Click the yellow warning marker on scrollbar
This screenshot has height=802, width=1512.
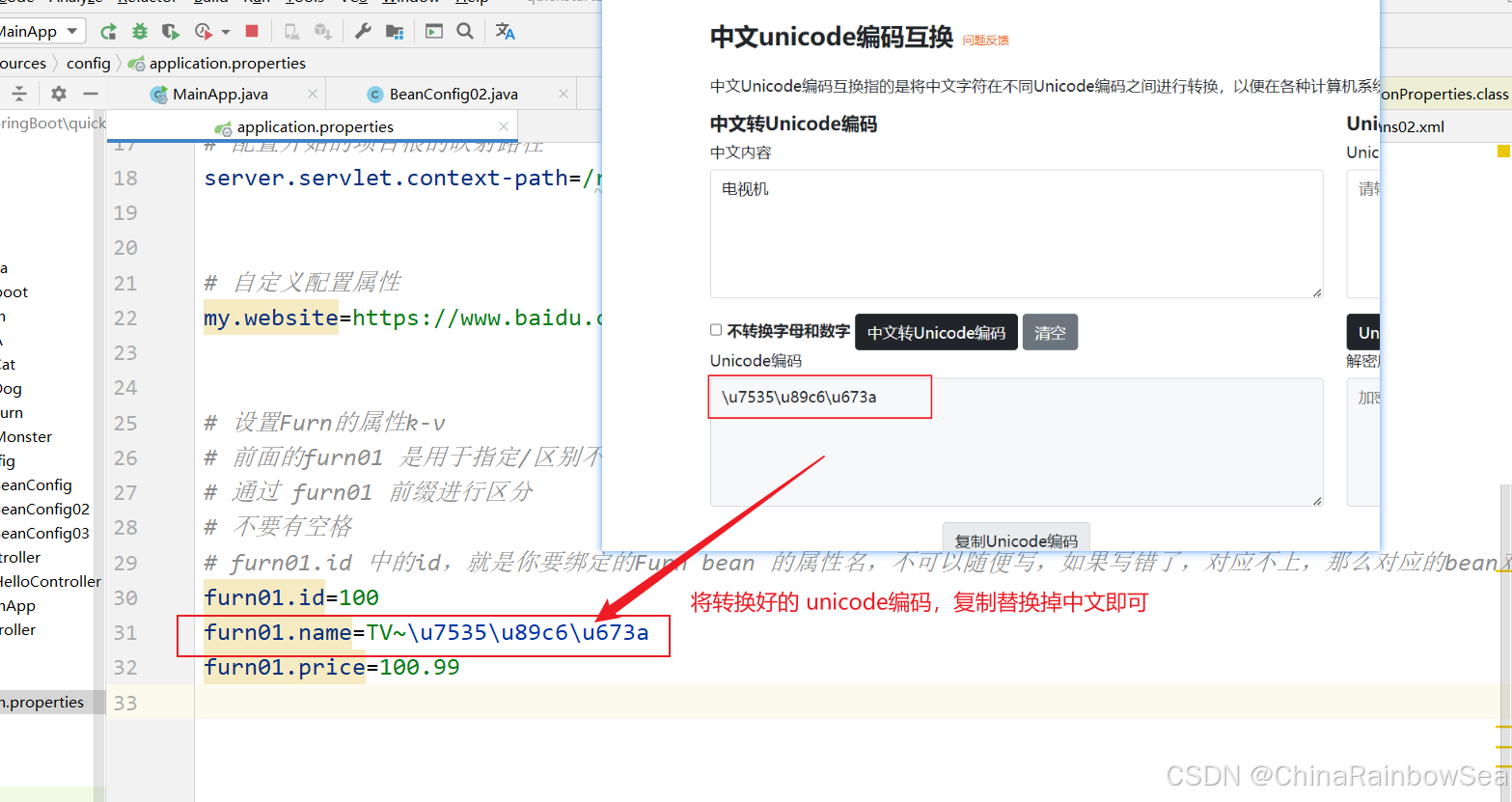[x=1503, y=151]
